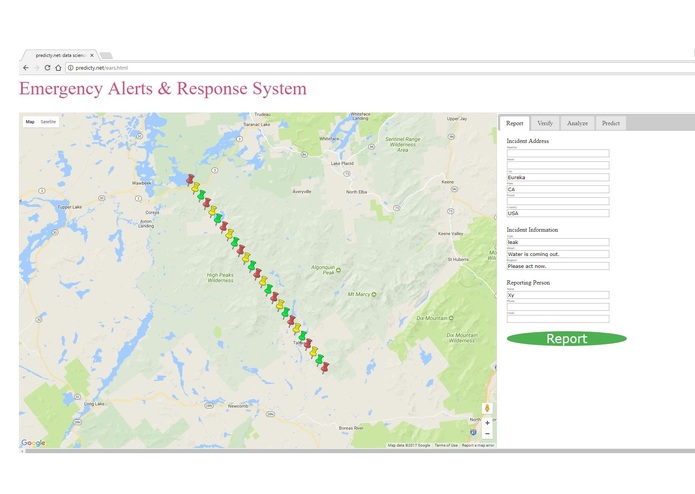
Task: Click the Long Lake map label
Action: tap(94, 404)
